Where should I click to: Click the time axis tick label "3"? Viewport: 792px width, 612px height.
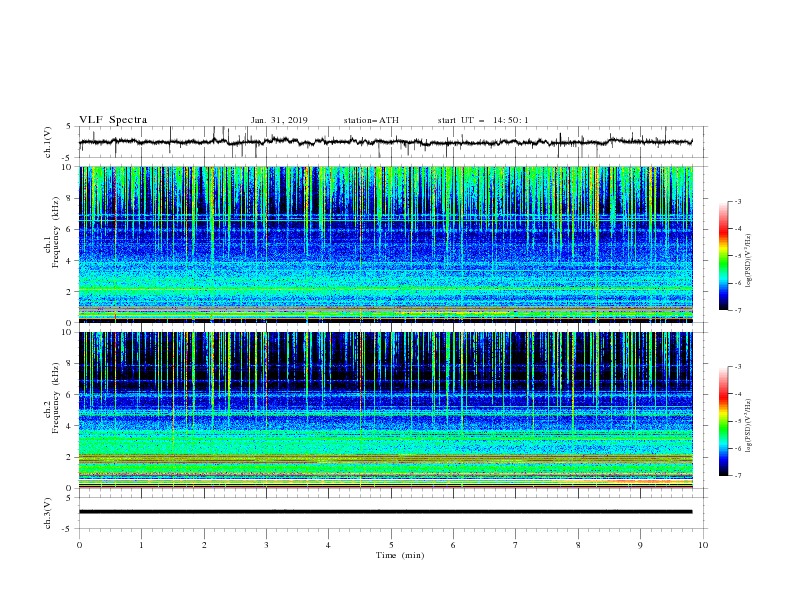(266, 545)
